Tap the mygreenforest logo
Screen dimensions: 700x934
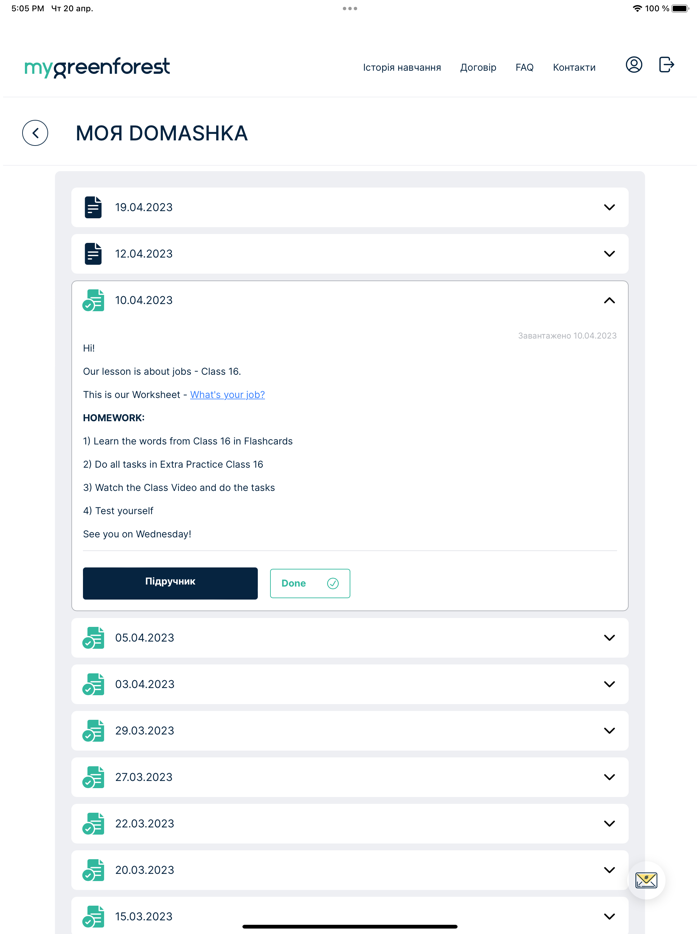click(x=97, y=67)
